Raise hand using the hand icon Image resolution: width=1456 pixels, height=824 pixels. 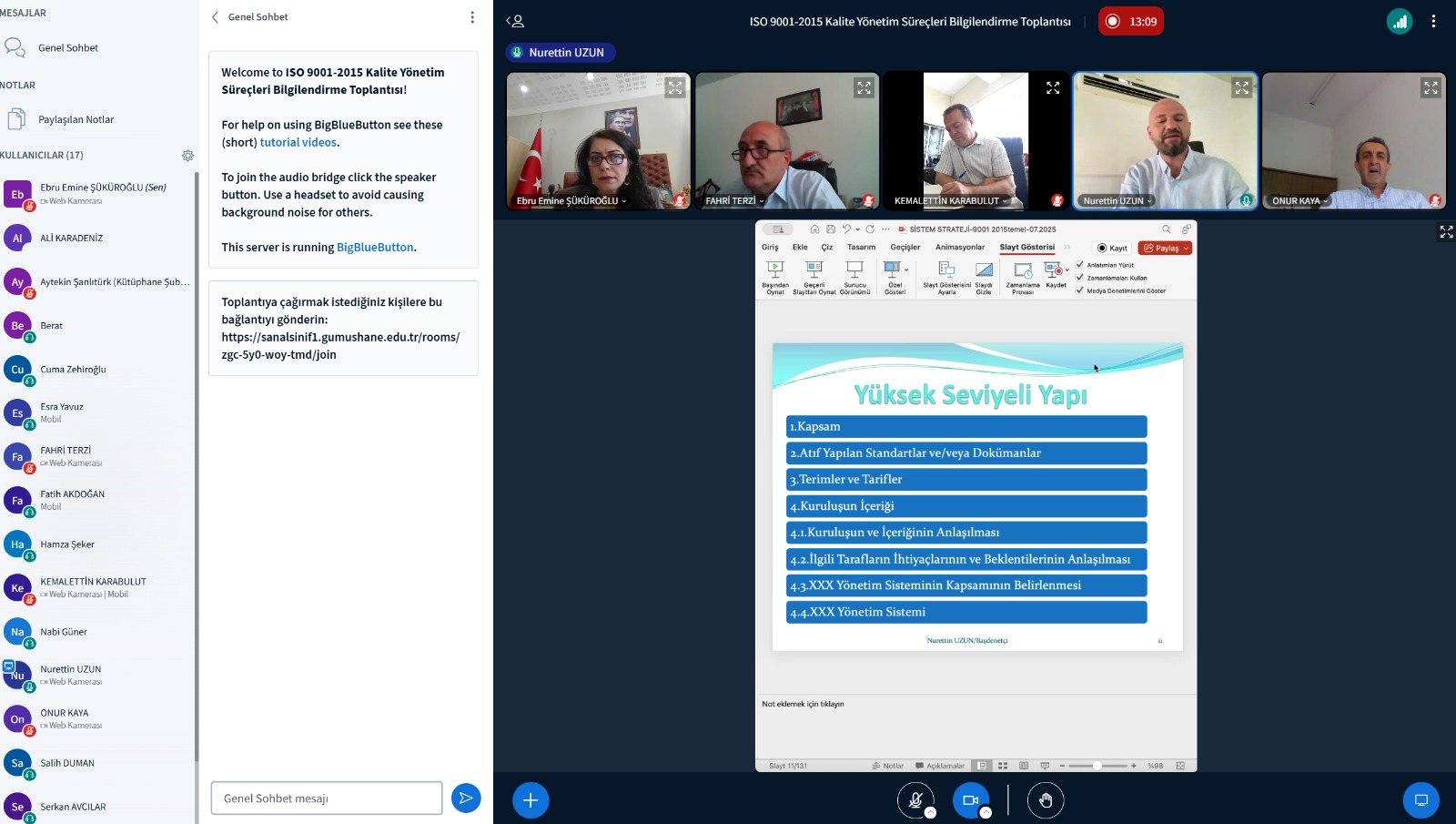click(x=1046, y=800)
